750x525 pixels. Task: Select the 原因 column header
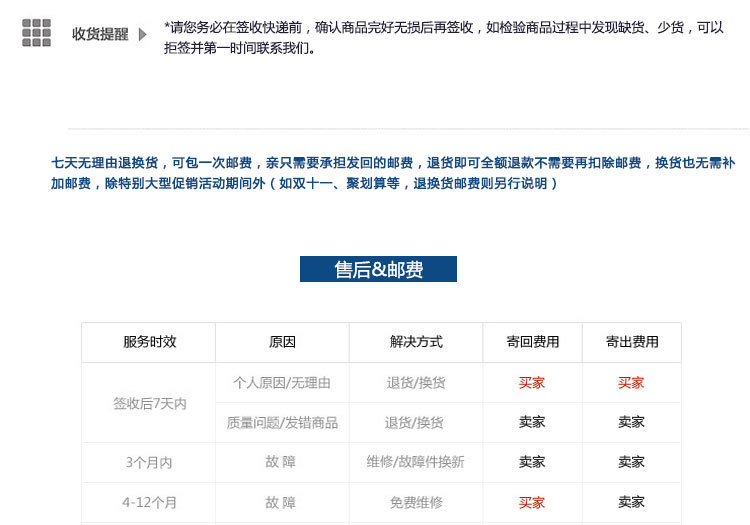(282, 342)
